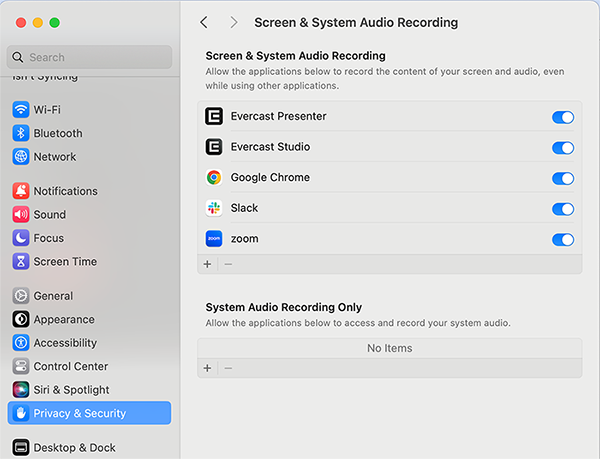Click the zoom app icon
Screen dimensions: 600x459
click(214, 239)
